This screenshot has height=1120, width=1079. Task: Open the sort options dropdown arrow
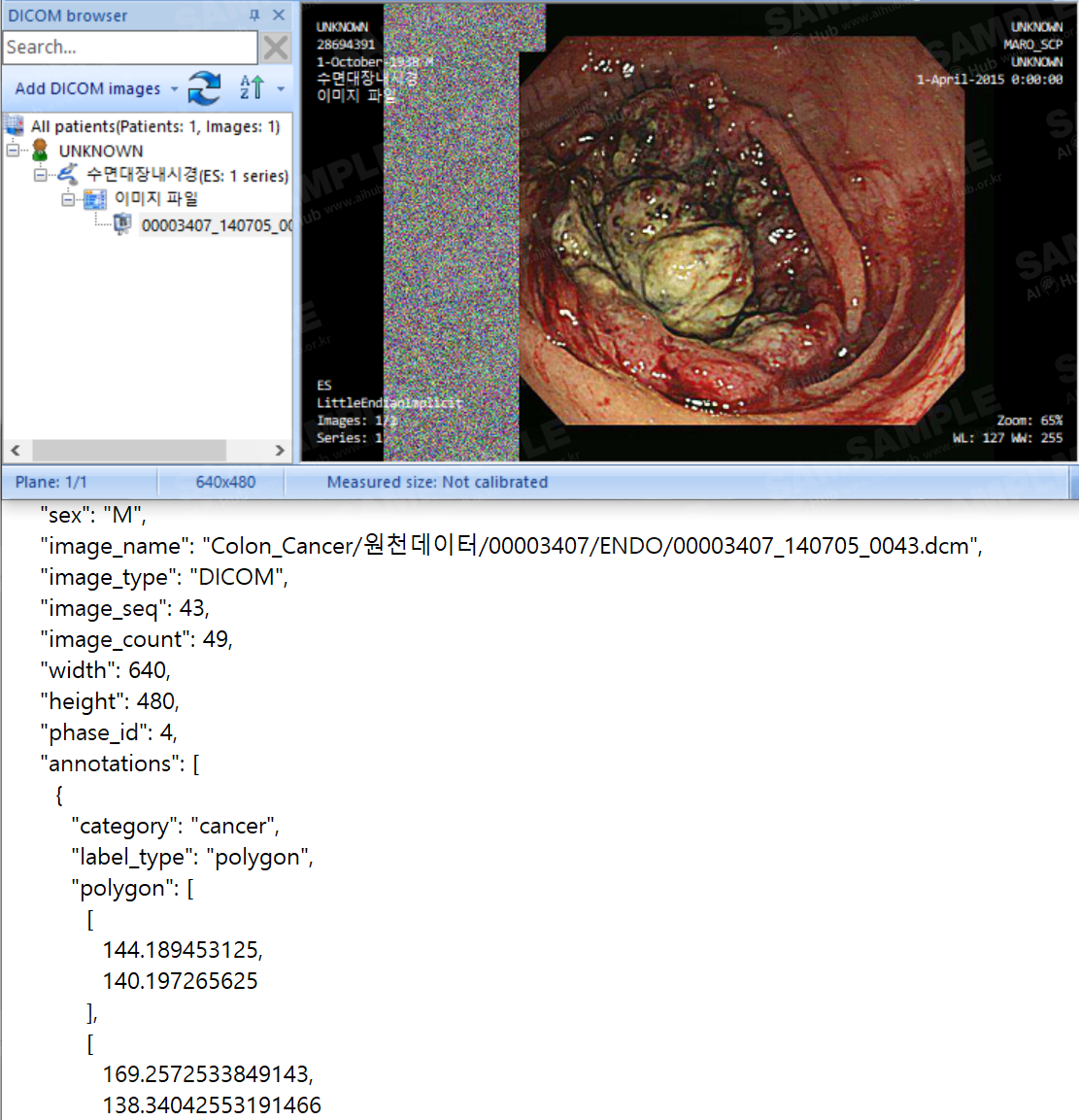pyautogui.click(x=281, y=88)
